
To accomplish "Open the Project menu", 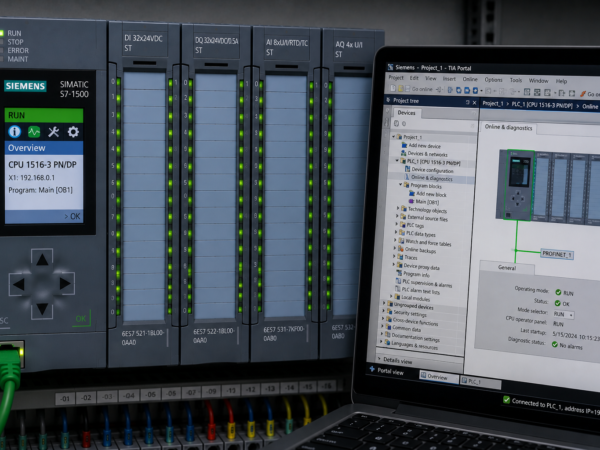I will (396, 78).
